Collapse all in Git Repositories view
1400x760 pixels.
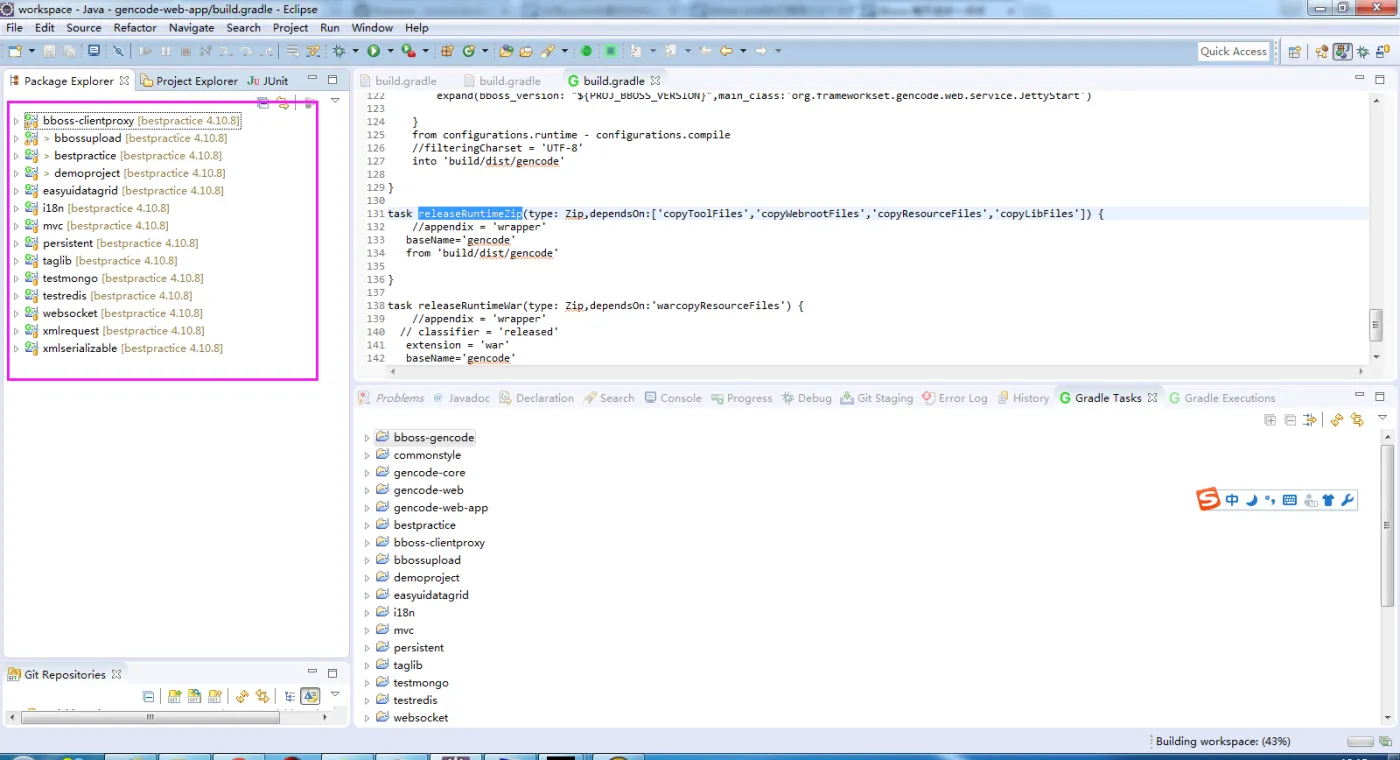tap(149, 696)
